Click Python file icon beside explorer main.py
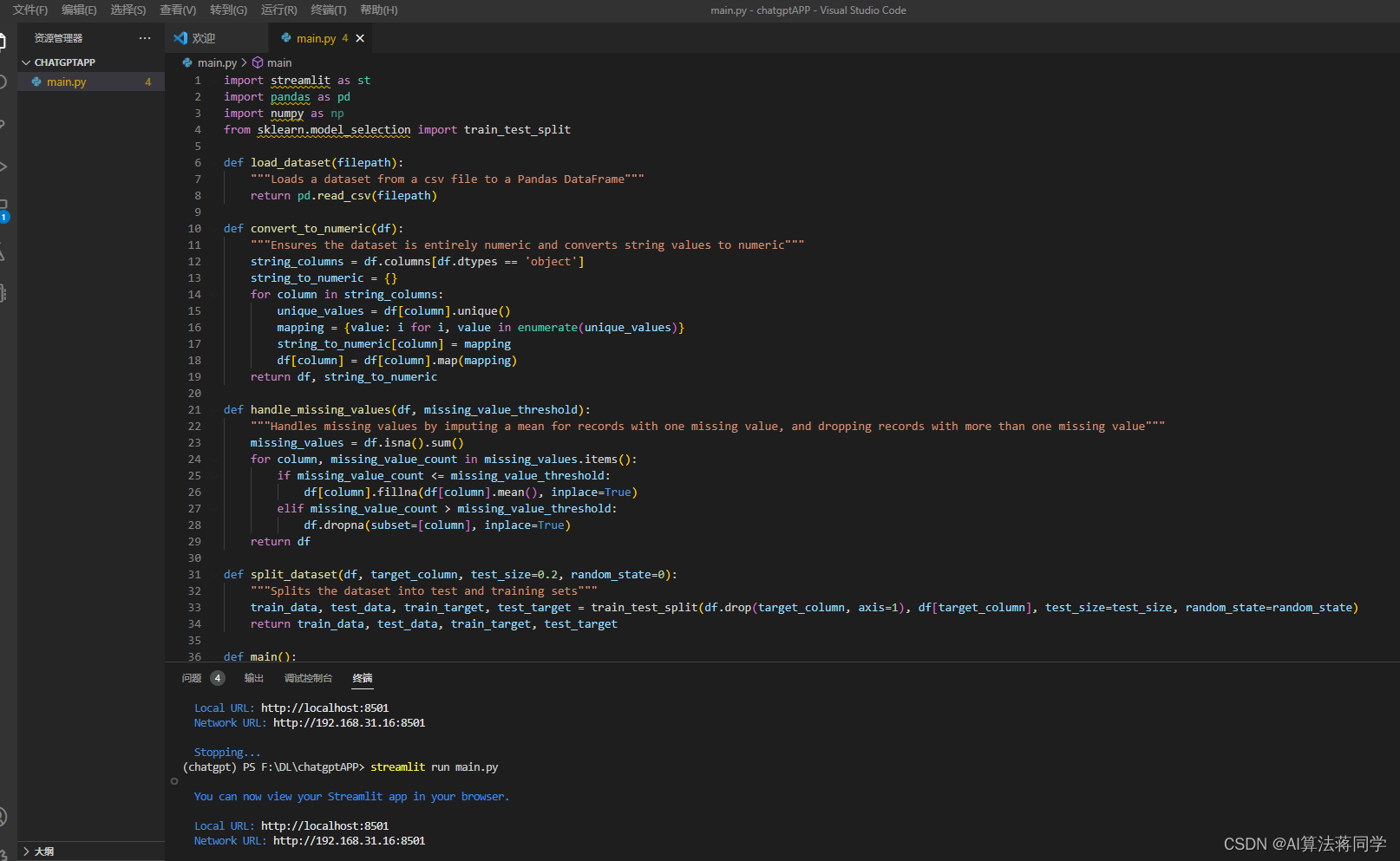The width and height of the screenshot is (1400, 861). [36, 82]
